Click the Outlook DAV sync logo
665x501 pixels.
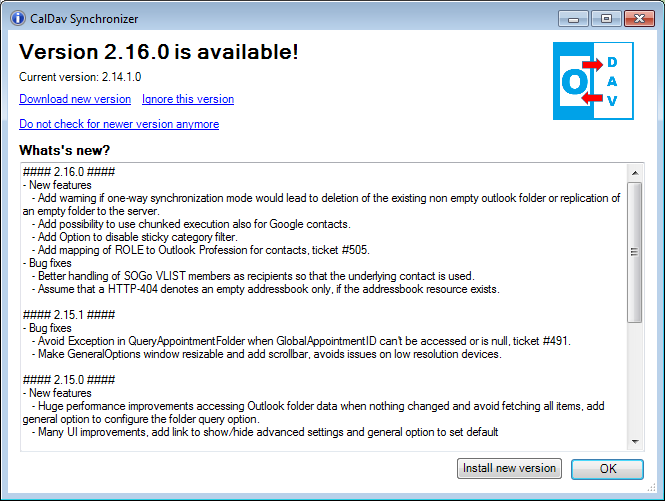pos(592,82)
